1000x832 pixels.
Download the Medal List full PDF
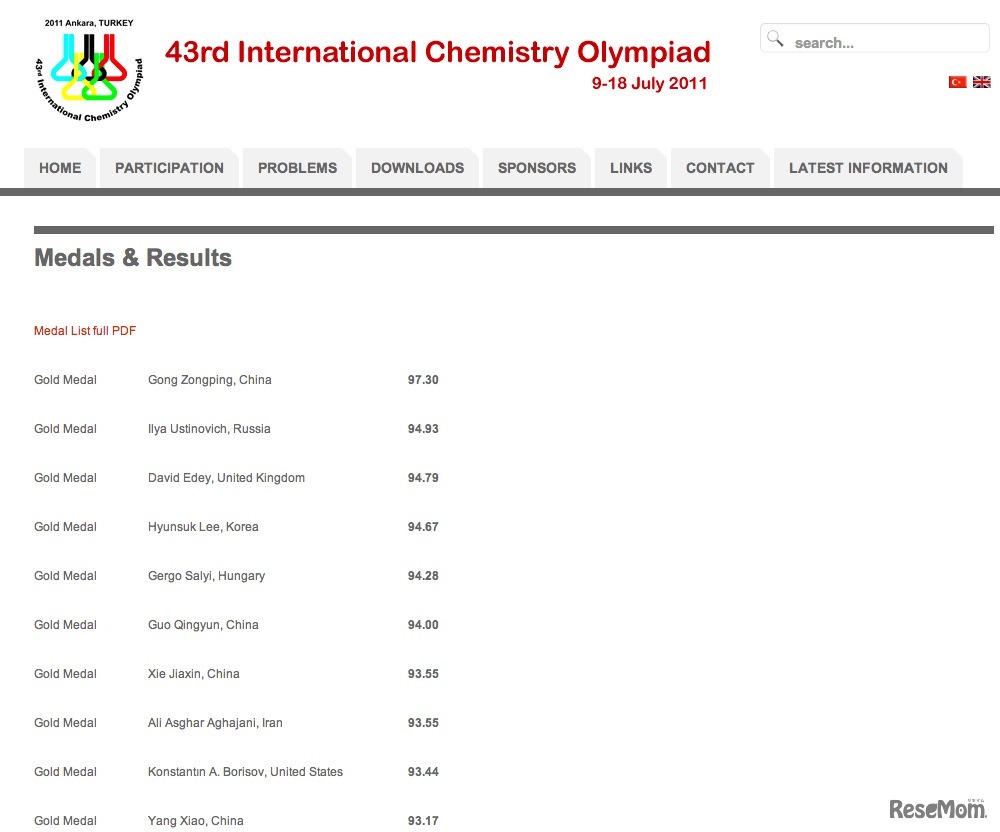tap(85, 330)
